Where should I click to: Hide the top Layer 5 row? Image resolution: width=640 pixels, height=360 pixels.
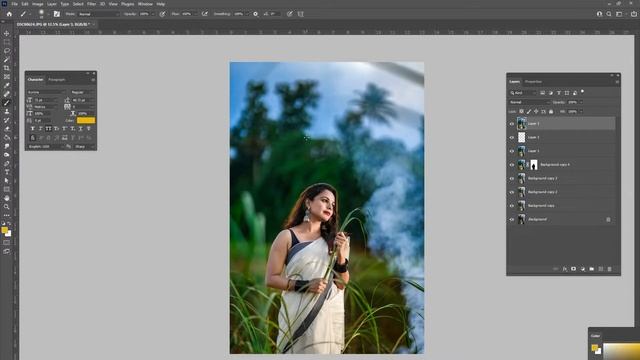pyautogui.click(x=511, y=124)
